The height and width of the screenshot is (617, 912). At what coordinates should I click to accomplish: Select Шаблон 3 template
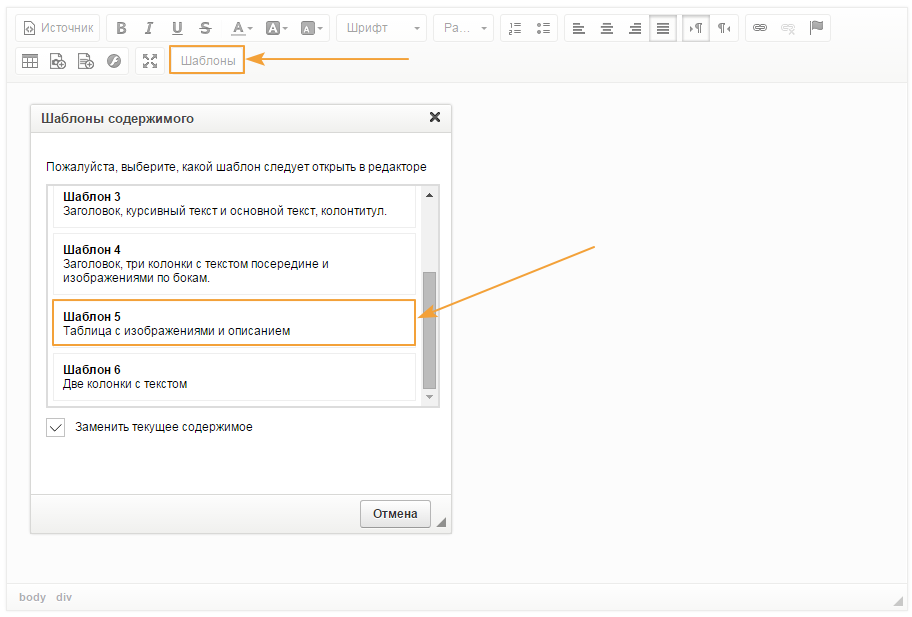(234, 206)
